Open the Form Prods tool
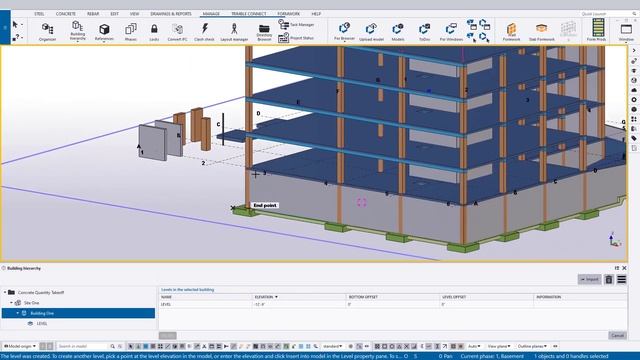The width and height of the screenshot is (640, 360). 596,30
